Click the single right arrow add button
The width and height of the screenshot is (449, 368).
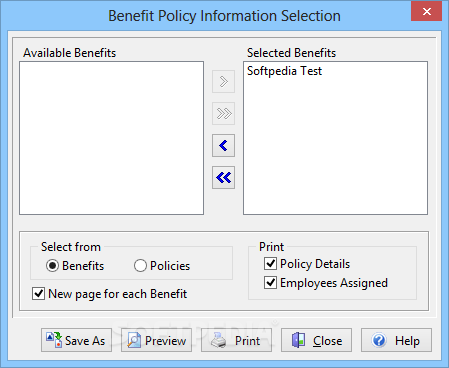click(223, 81)
